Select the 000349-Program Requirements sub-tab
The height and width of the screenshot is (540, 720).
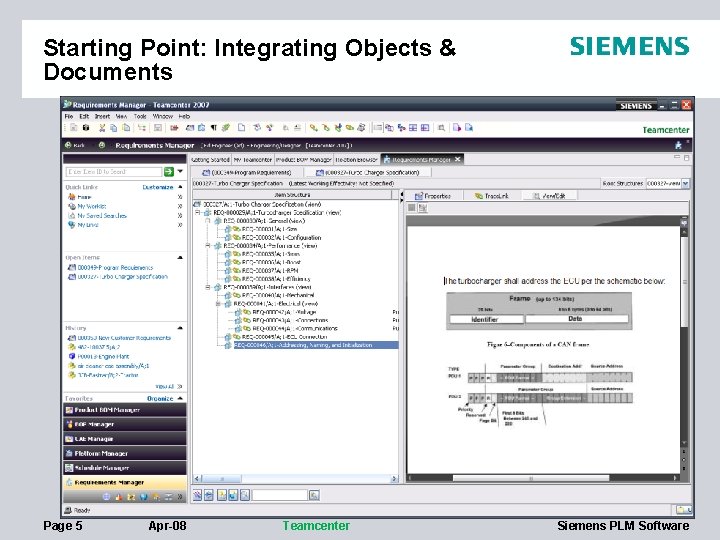[247, 173]
